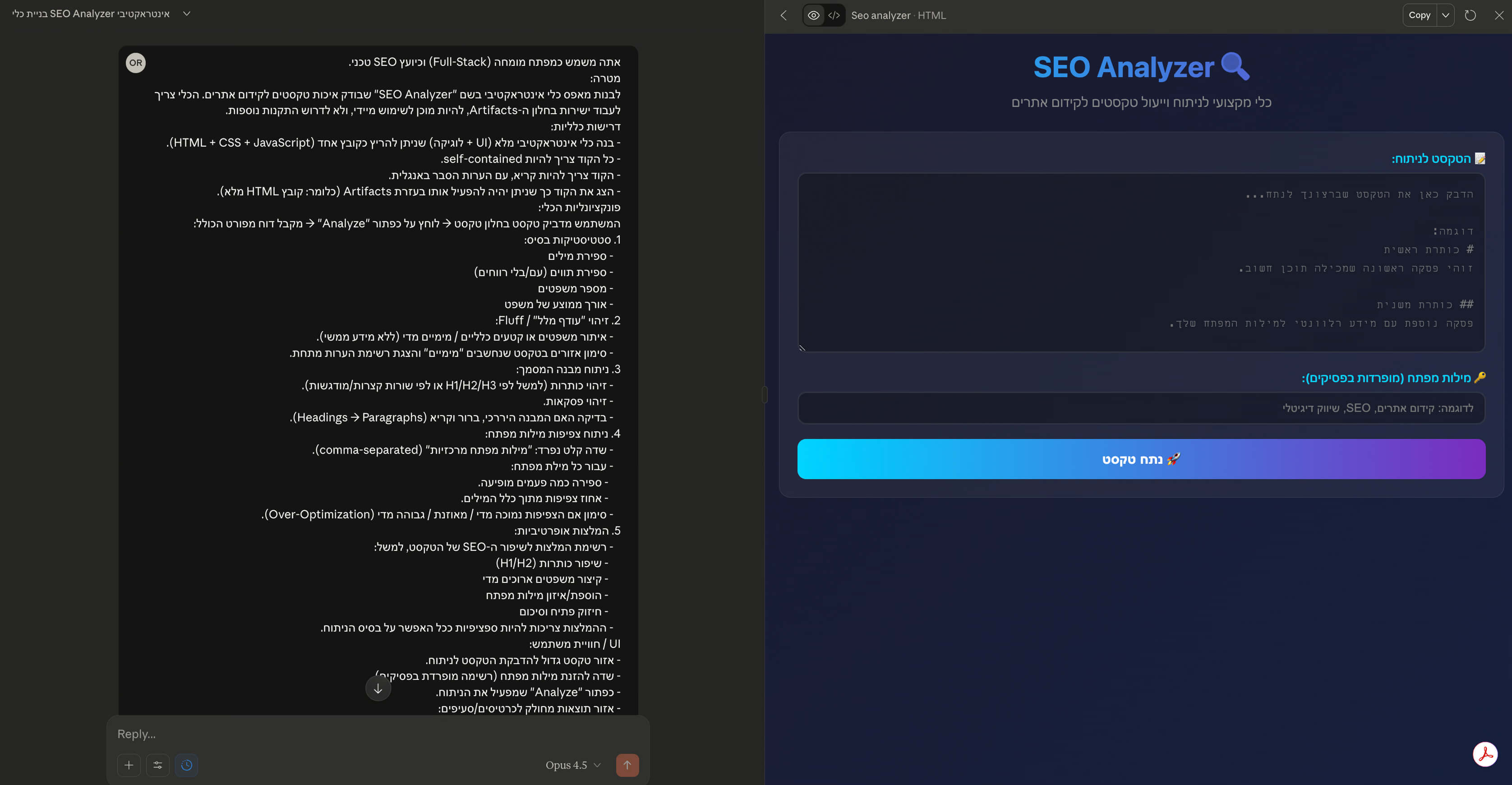The width and height of the screenshot is (1512, 785).
Task: Close the artifact panel
Action: 1499,15
